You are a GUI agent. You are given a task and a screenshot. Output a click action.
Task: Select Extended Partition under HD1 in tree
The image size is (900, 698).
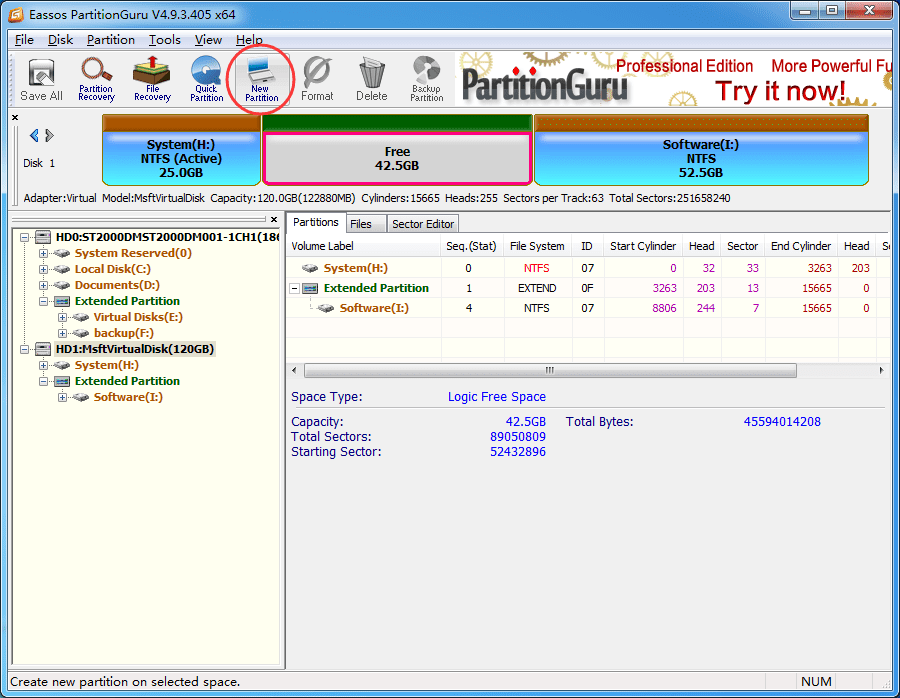click(127, 381)
